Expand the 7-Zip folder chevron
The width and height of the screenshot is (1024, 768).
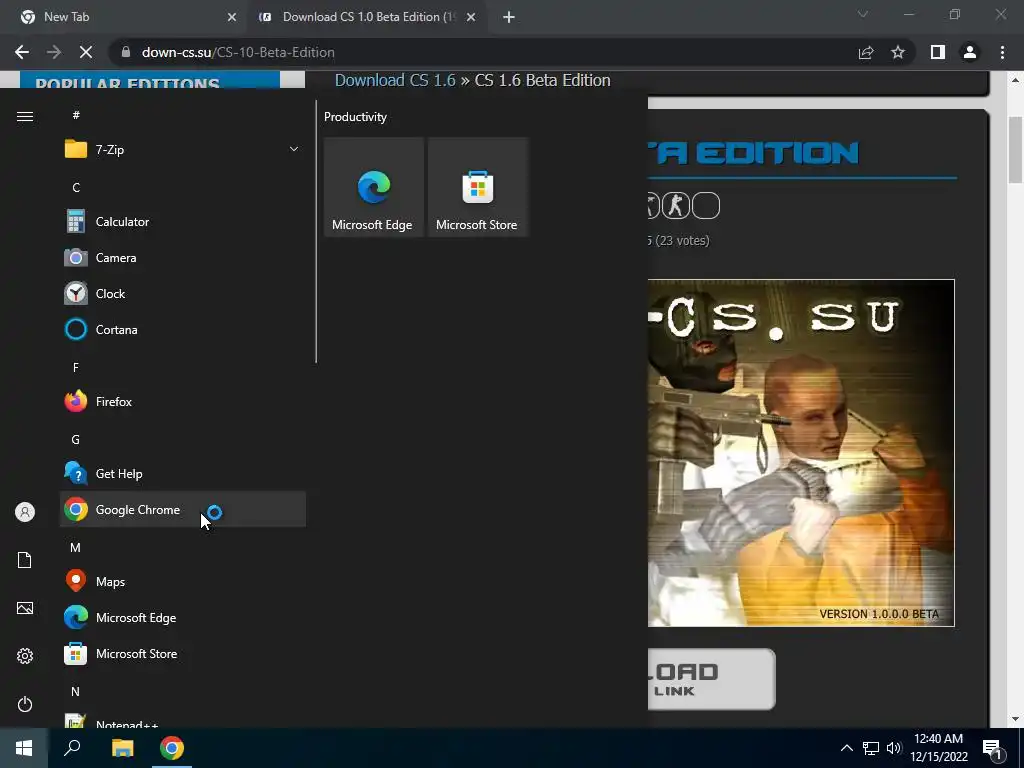[294, 150]
